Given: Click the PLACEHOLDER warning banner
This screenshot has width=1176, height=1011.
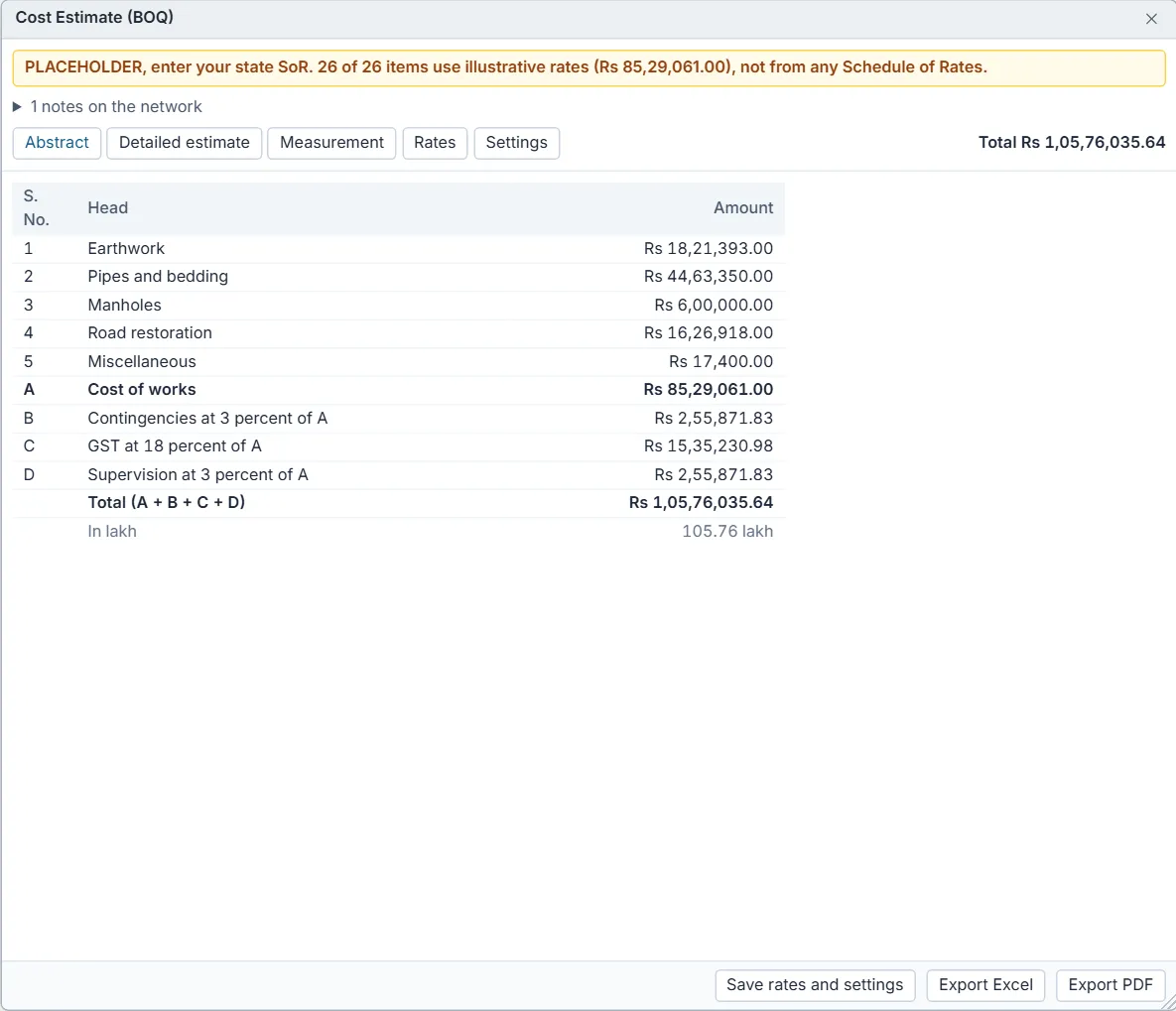Looking at the screenshot, I should click(588, 68).
